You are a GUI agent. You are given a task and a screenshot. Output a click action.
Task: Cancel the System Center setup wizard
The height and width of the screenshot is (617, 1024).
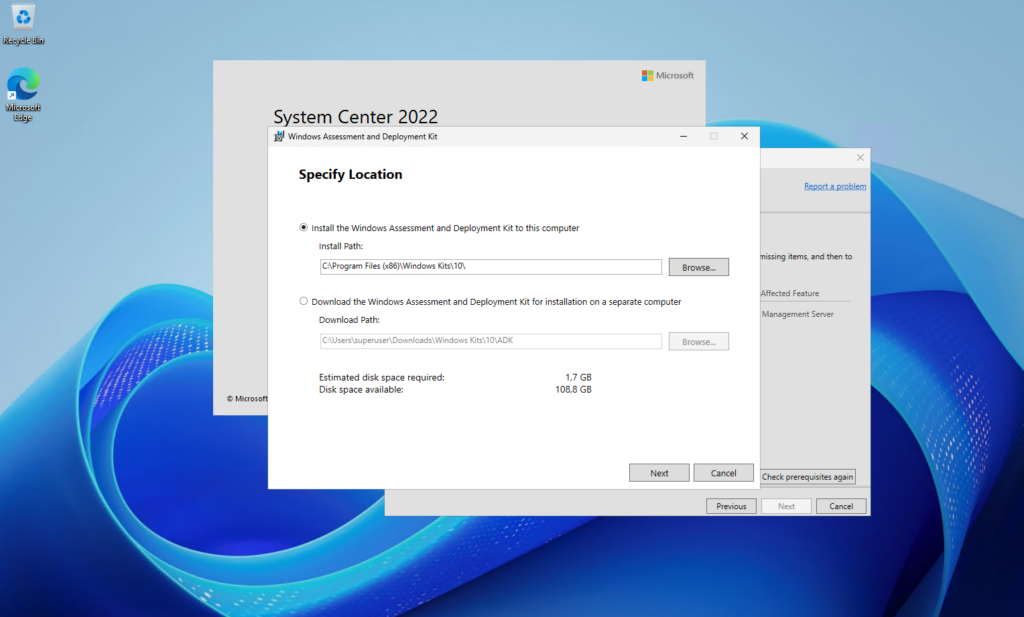point(841,506)
